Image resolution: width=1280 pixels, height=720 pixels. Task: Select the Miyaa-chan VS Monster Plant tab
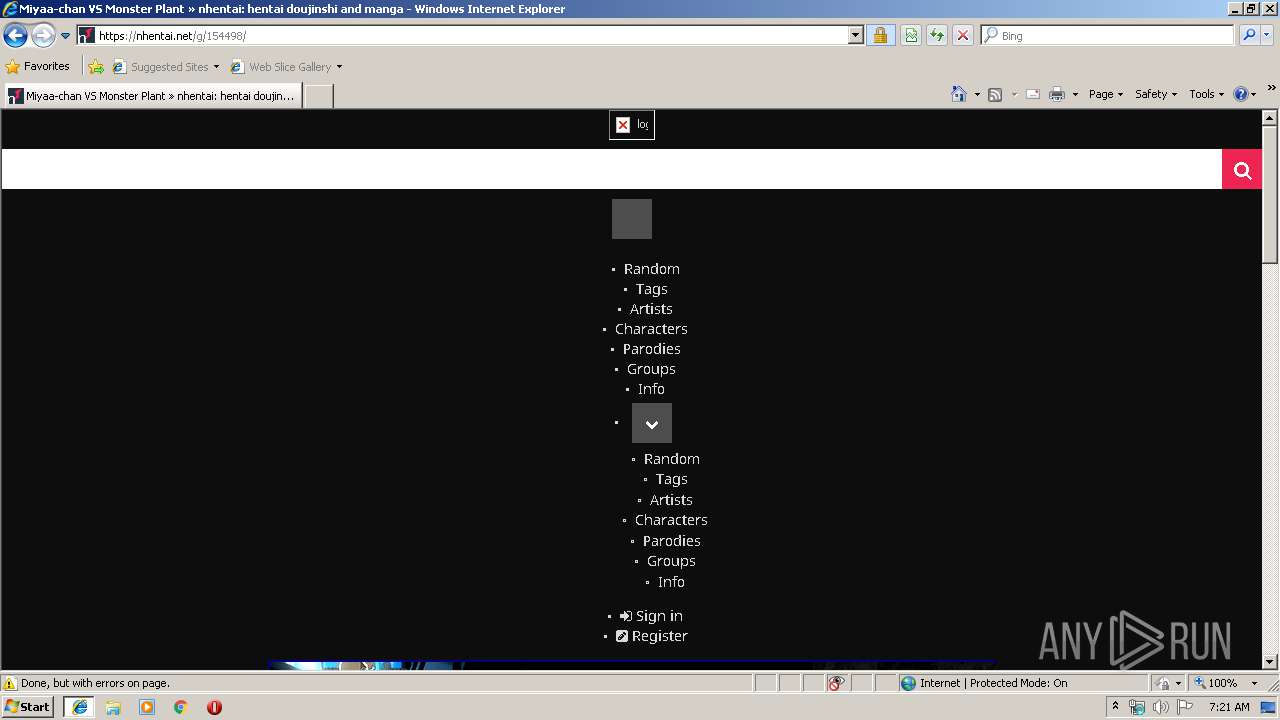coord(153,96)
